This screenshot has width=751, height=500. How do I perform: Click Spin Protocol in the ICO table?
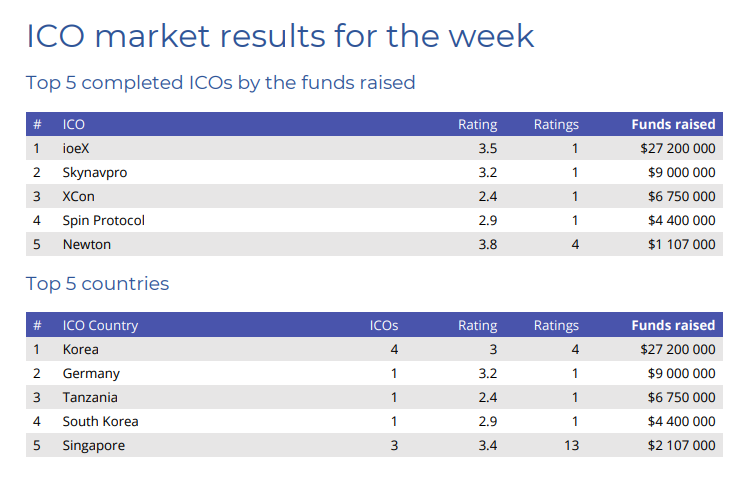point(103,220)
